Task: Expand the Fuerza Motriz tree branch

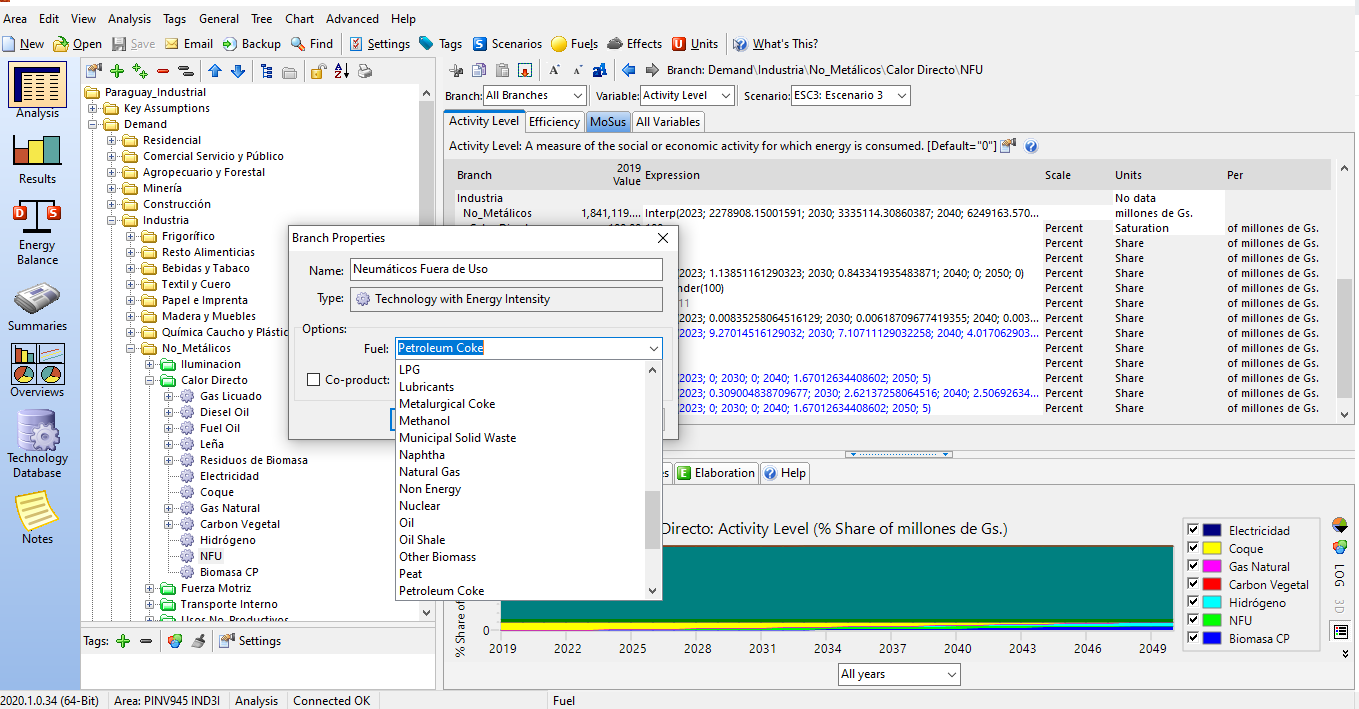Action: click(150, 588)
